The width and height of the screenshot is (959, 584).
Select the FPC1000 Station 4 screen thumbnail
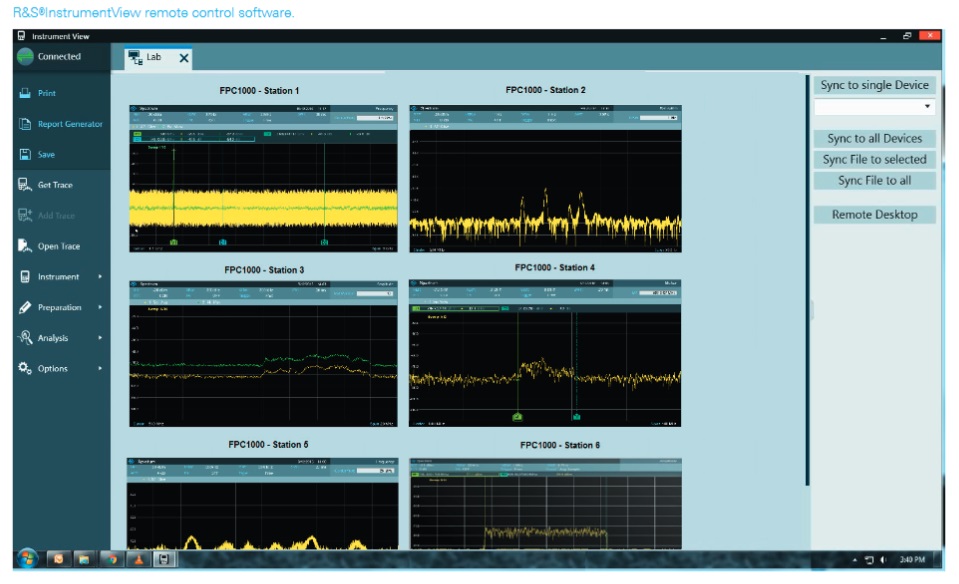tap(545, 353)
